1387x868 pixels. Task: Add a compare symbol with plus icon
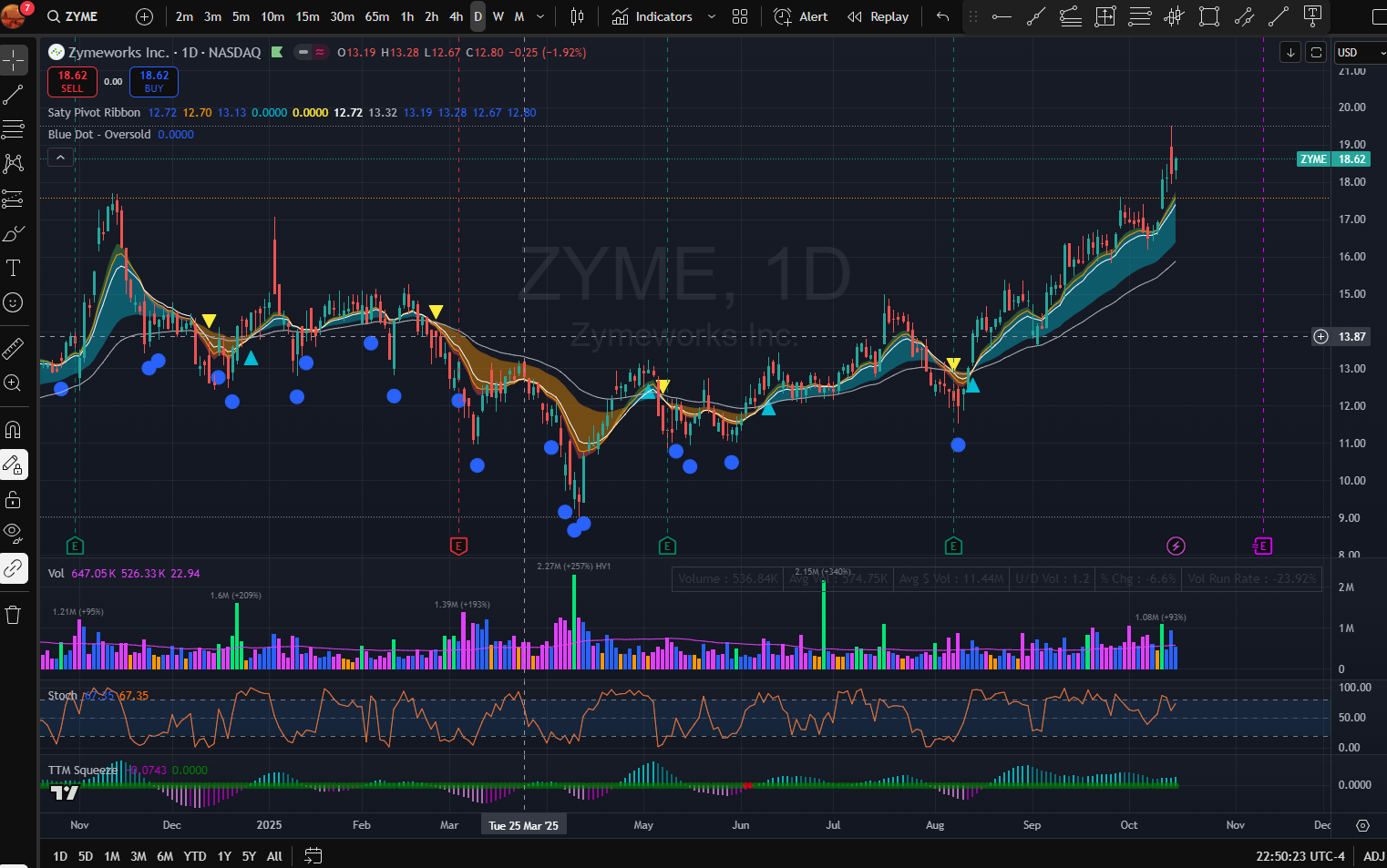click(144, 16)
